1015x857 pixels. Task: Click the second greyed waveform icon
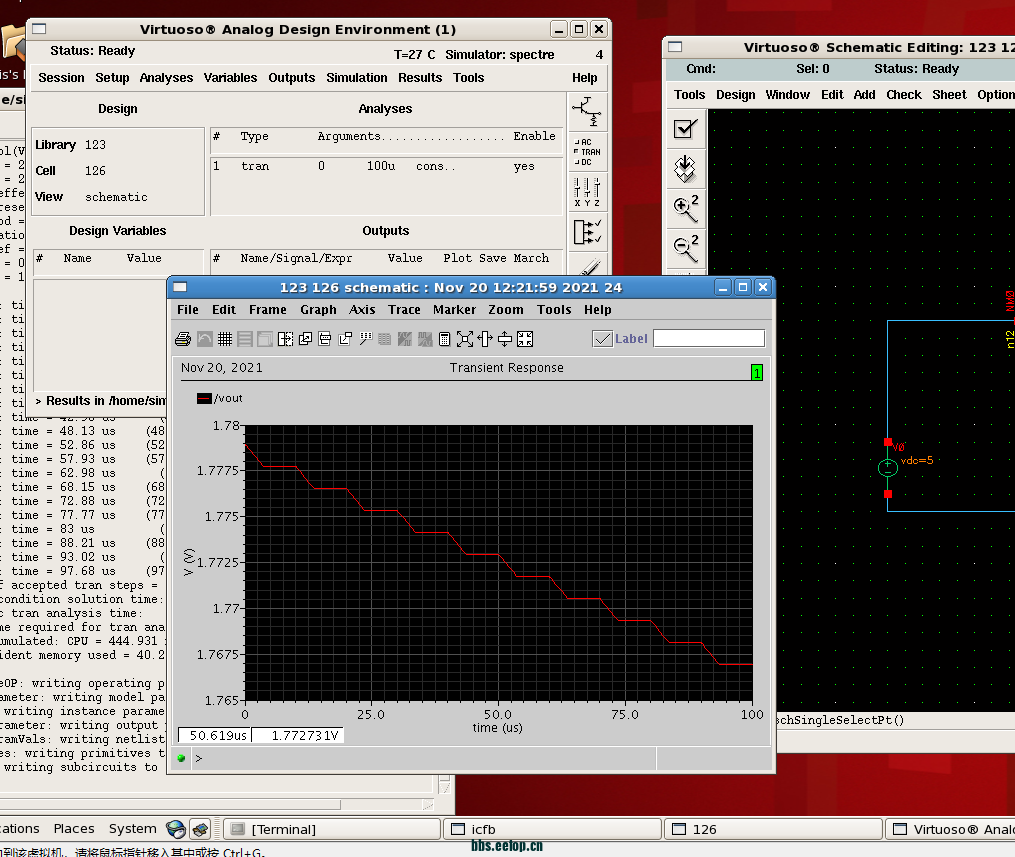point(425,339)
